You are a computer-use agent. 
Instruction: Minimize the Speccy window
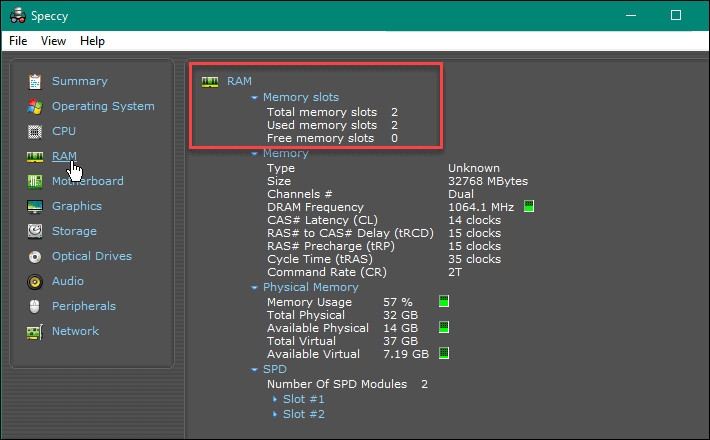[x=631, y=15]
